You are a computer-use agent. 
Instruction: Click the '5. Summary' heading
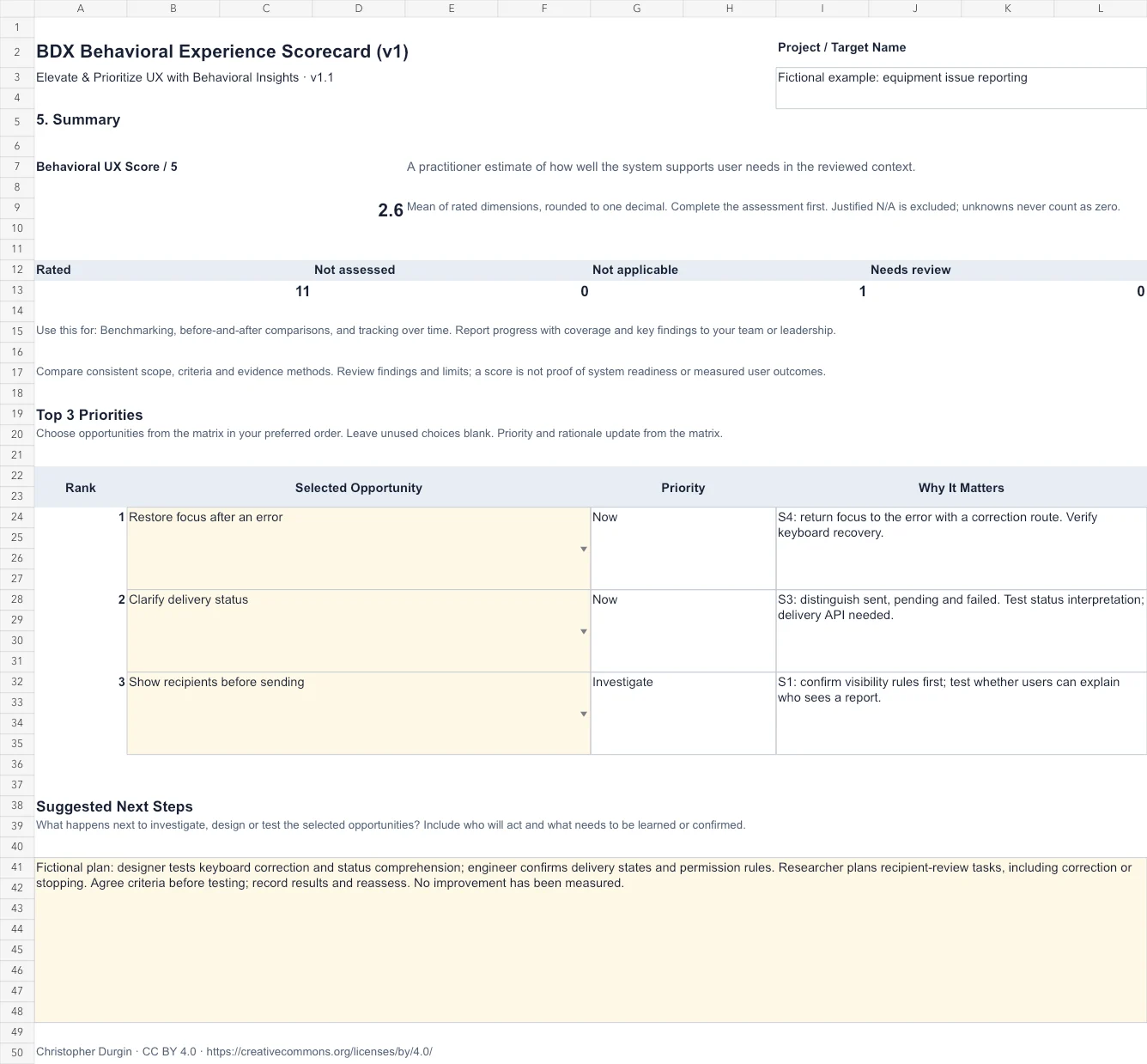point(78,119)
